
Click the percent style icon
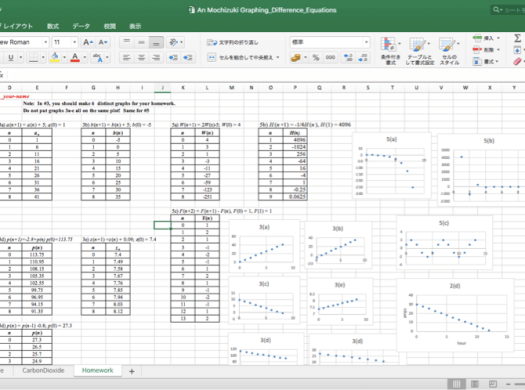(x=315, y=58)
